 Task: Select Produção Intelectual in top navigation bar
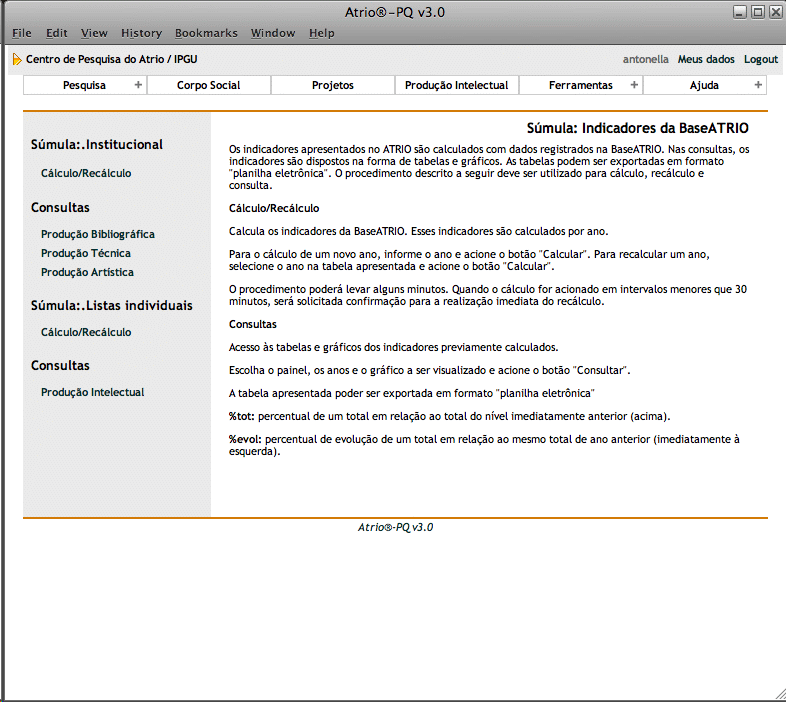456,85
